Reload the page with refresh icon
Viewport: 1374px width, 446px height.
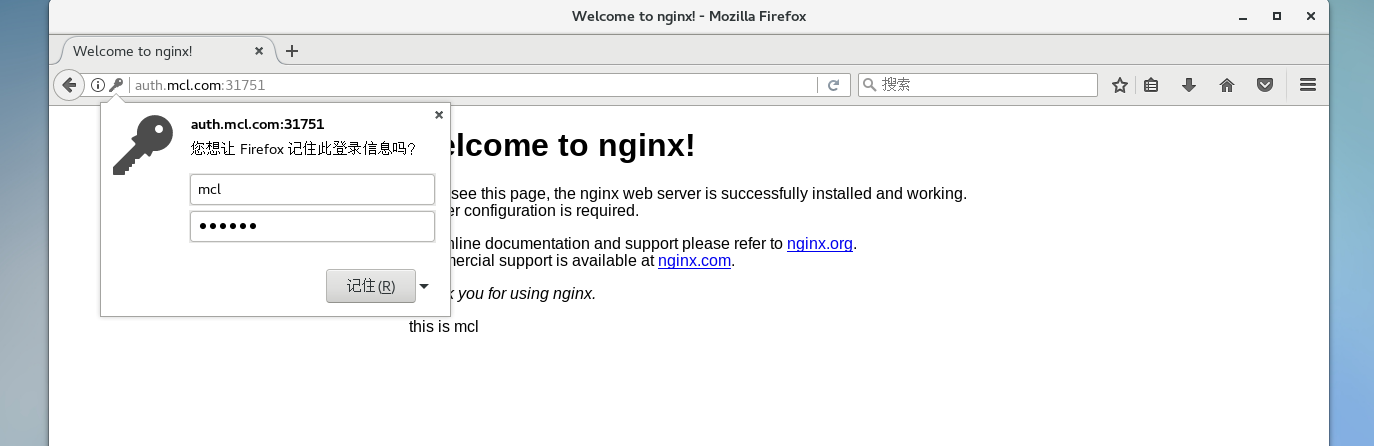[833, 85]
